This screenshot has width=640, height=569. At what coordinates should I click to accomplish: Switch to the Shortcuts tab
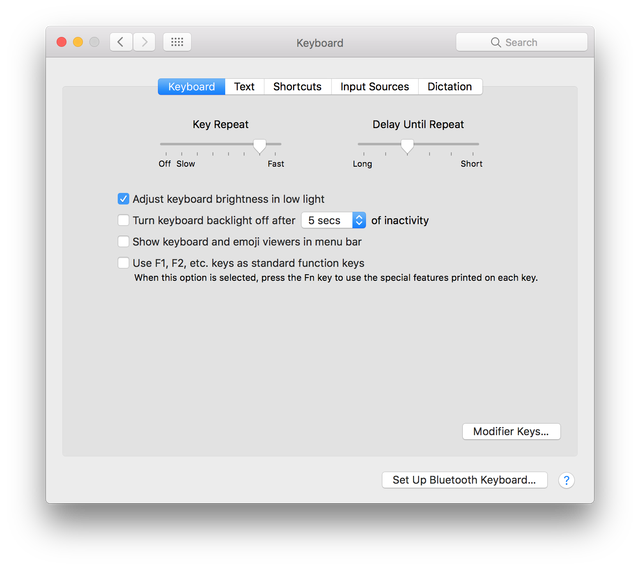298,87
